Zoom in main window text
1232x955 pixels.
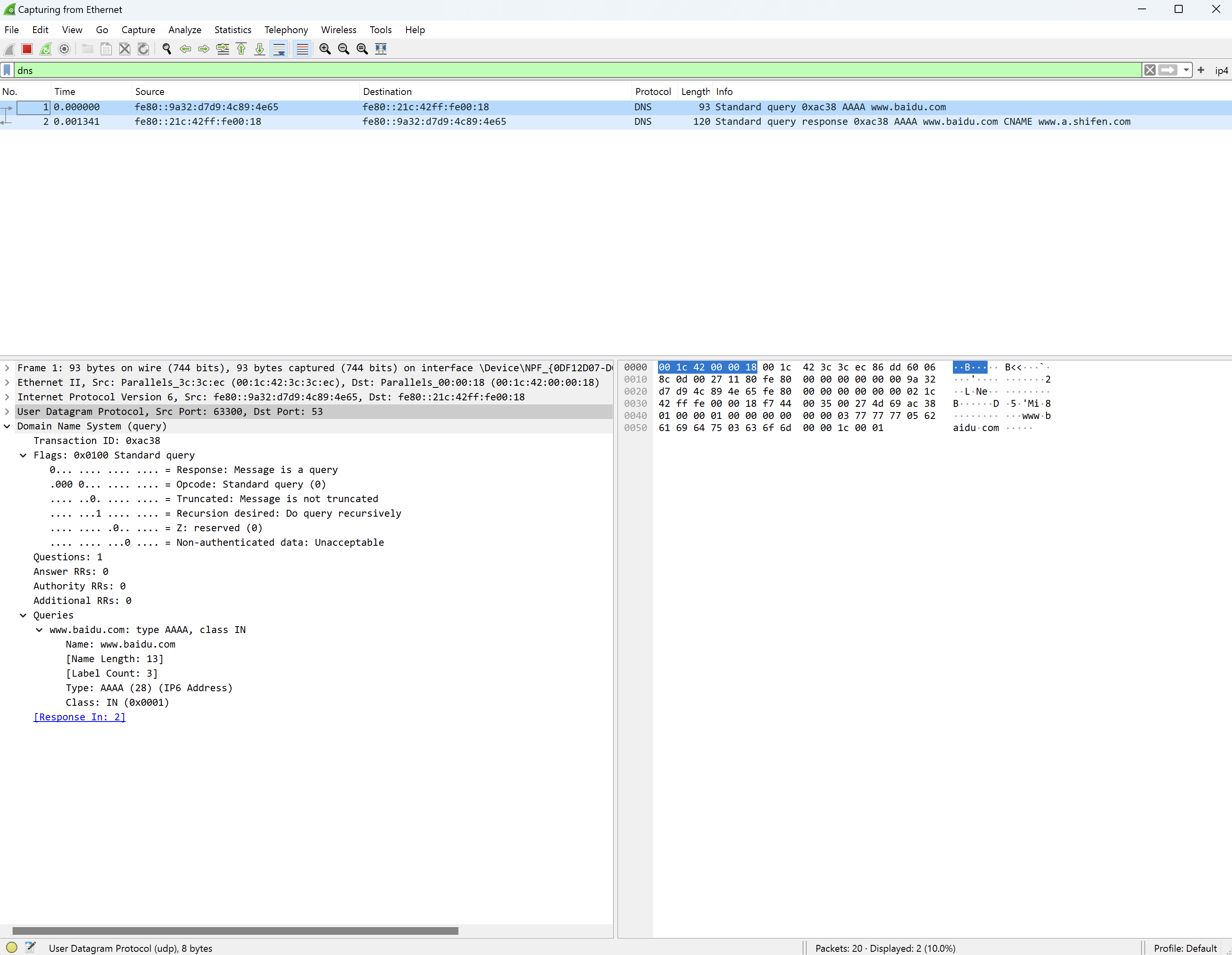tap(325, 49)
